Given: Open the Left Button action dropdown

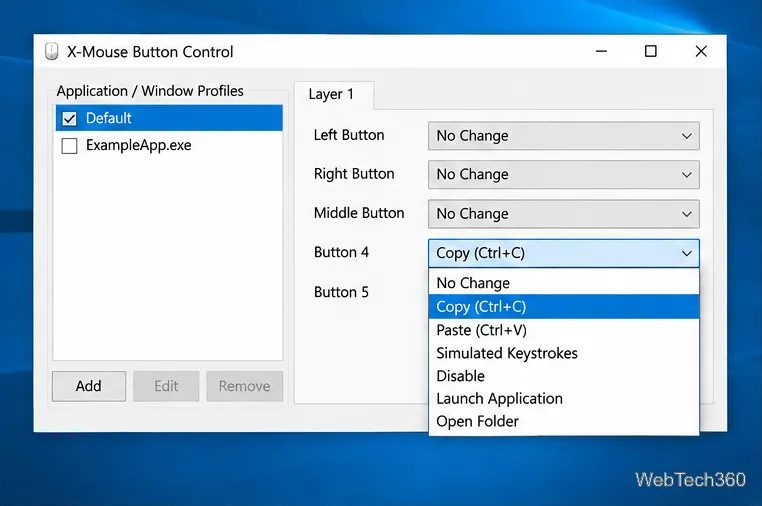Looking at the screenshot, I should (564, 136).
